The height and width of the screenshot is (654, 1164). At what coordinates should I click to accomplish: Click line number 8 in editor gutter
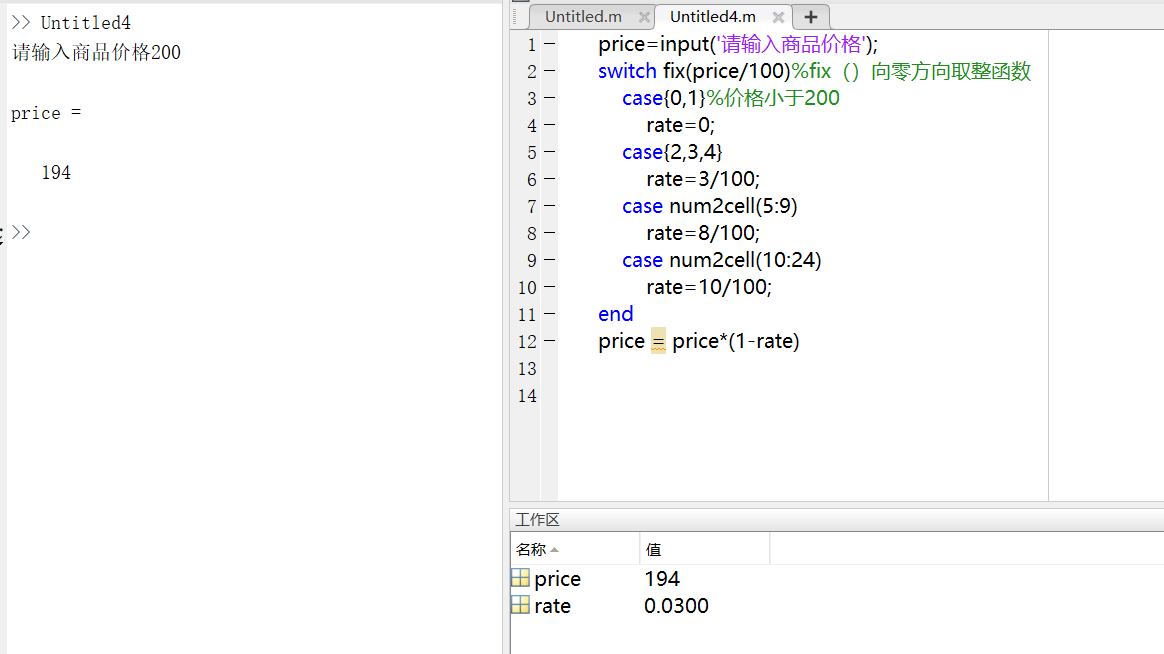coord(532,234)
